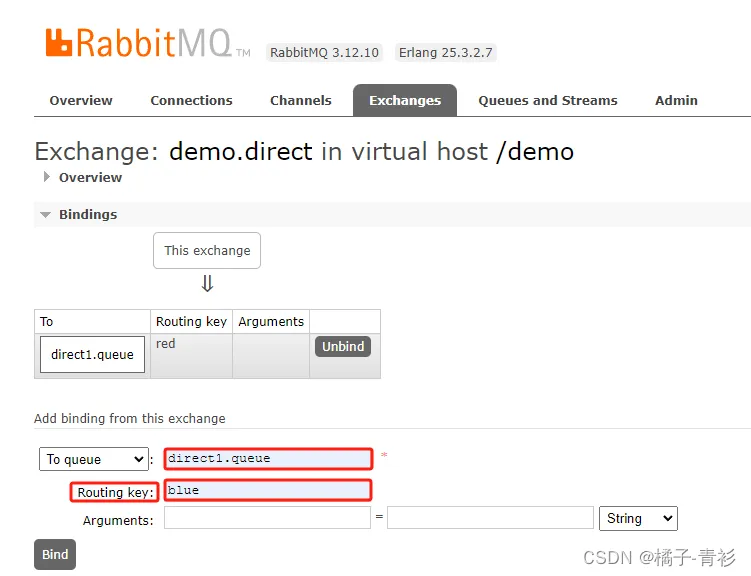Click the RabbitMQ logo

(148, 43)
